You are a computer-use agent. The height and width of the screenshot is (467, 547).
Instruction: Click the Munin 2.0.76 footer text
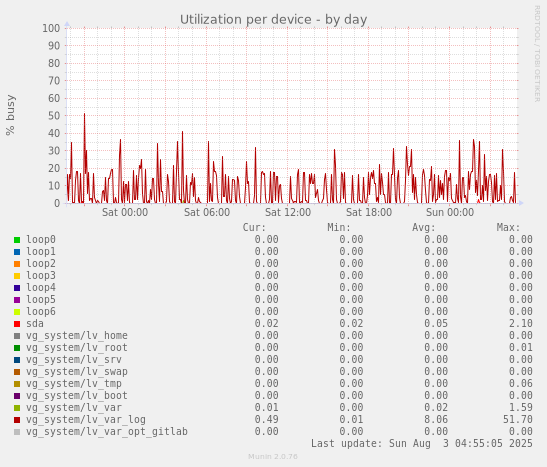click(x=273, y=457)
